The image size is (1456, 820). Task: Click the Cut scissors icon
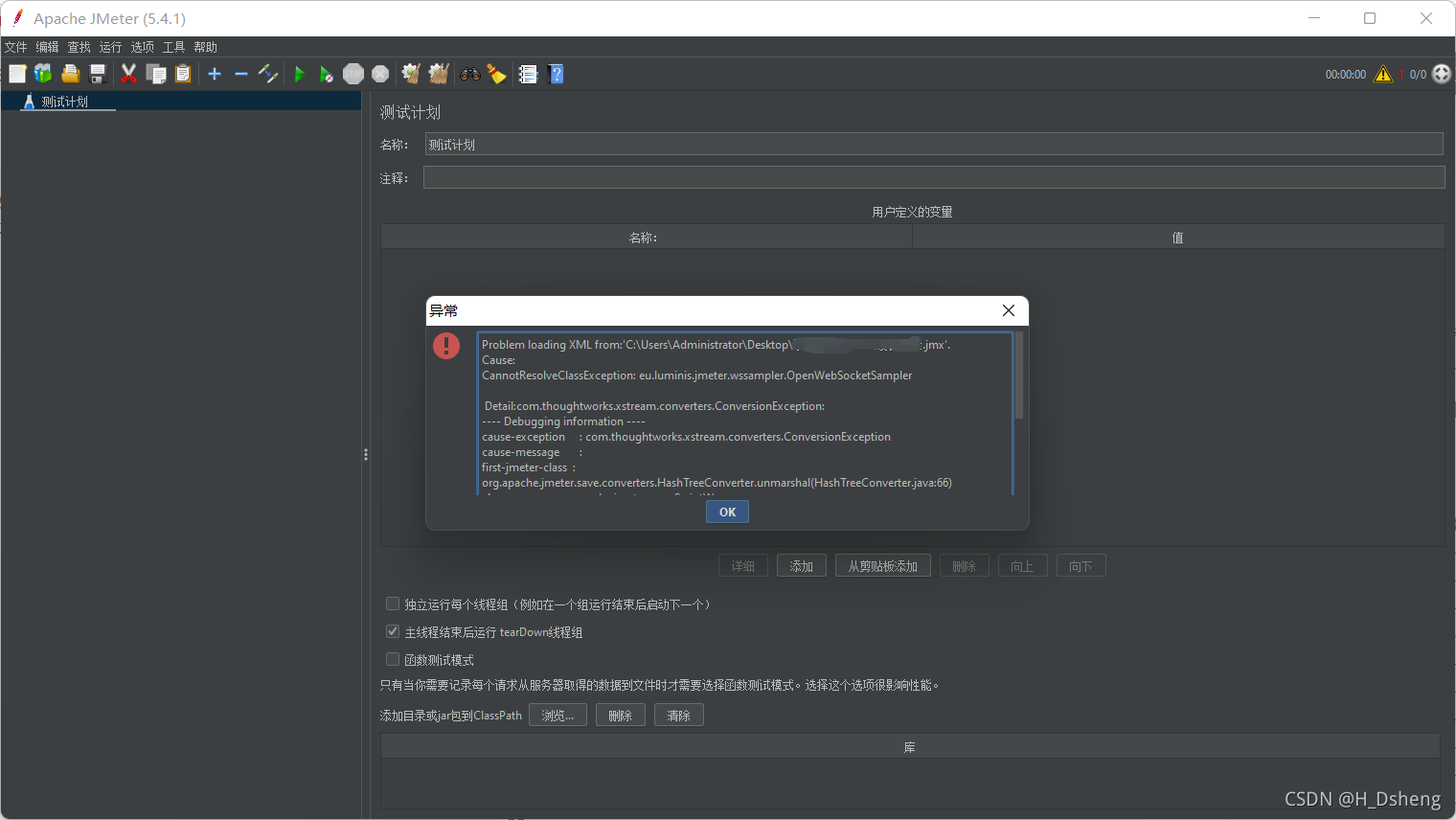tap(128, 74)
